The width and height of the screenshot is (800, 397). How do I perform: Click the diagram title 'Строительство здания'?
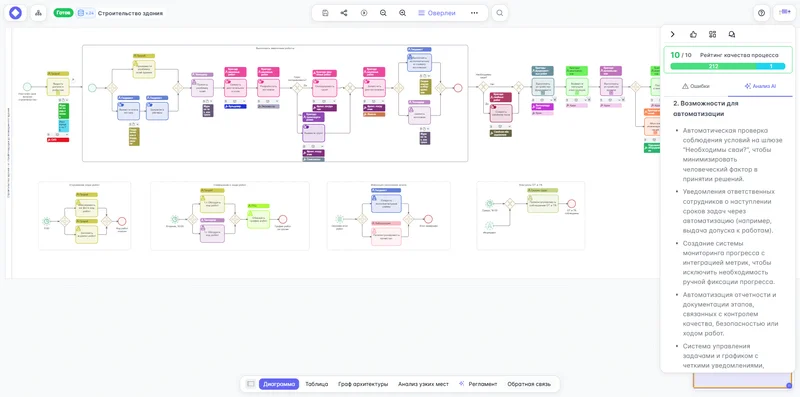(131, 13)
